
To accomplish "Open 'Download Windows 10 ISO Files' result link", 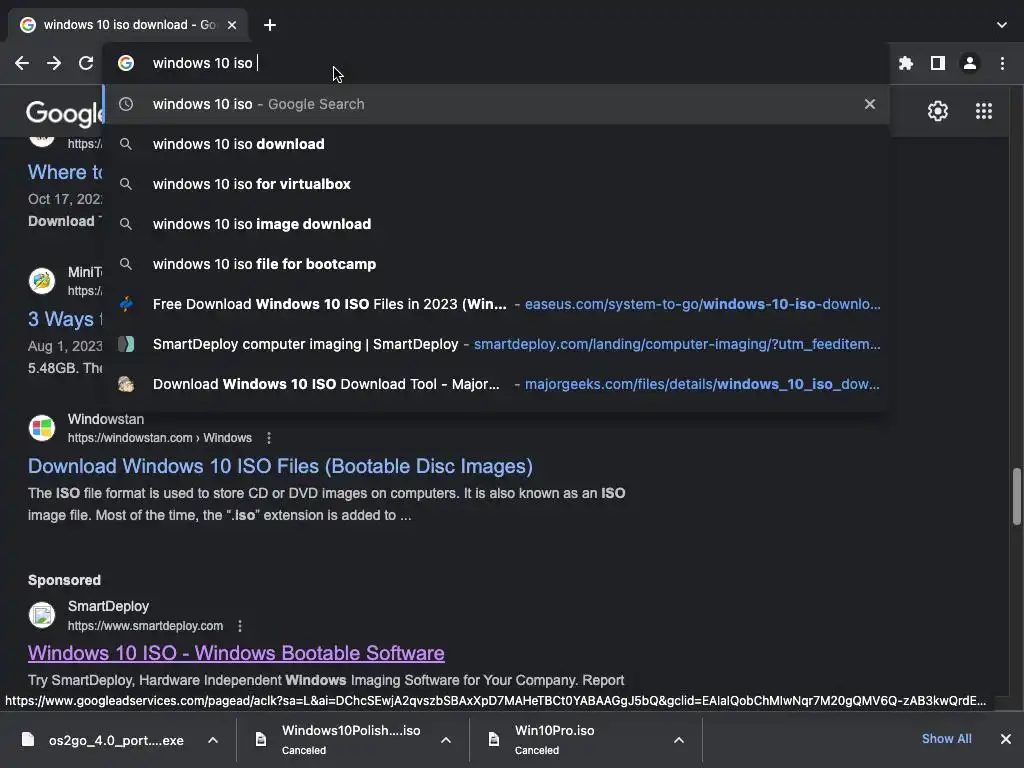I will coord(280,466).
